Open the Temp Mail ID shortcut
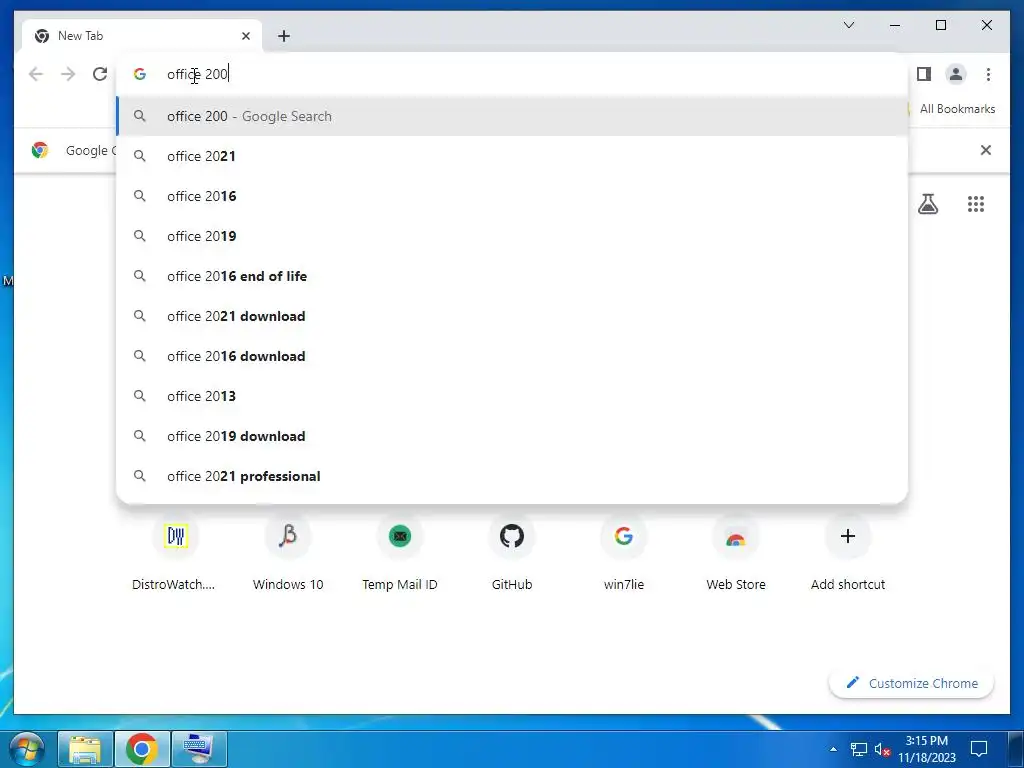 (400, 554)
